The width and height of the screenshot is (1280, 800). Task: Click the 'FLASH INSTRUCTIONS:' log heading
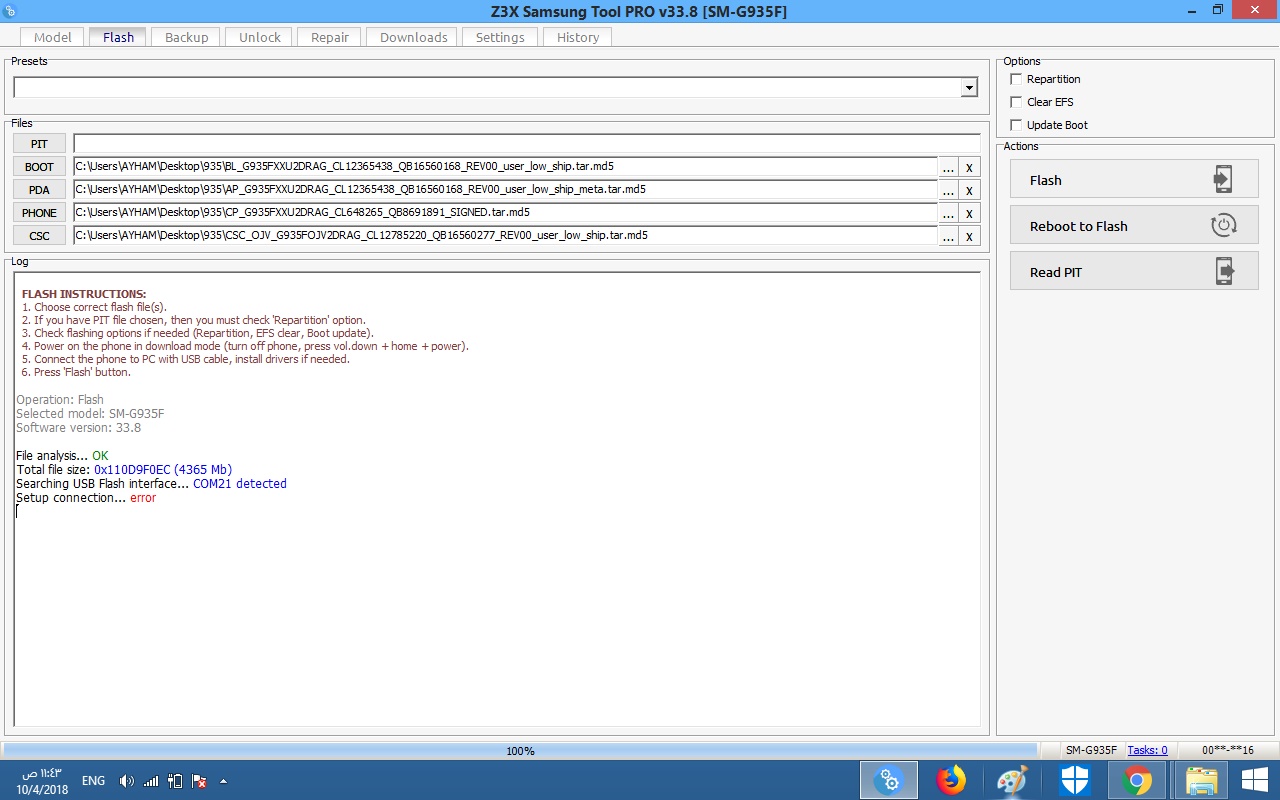point(84,294)
